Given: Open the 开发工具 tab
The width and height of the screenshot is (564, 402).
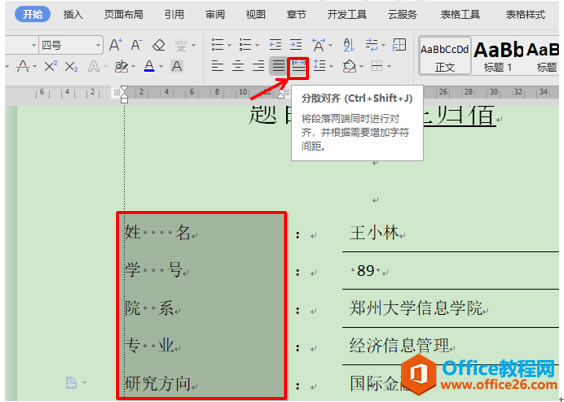Looking at the screenshot, I should pos(347,14).
